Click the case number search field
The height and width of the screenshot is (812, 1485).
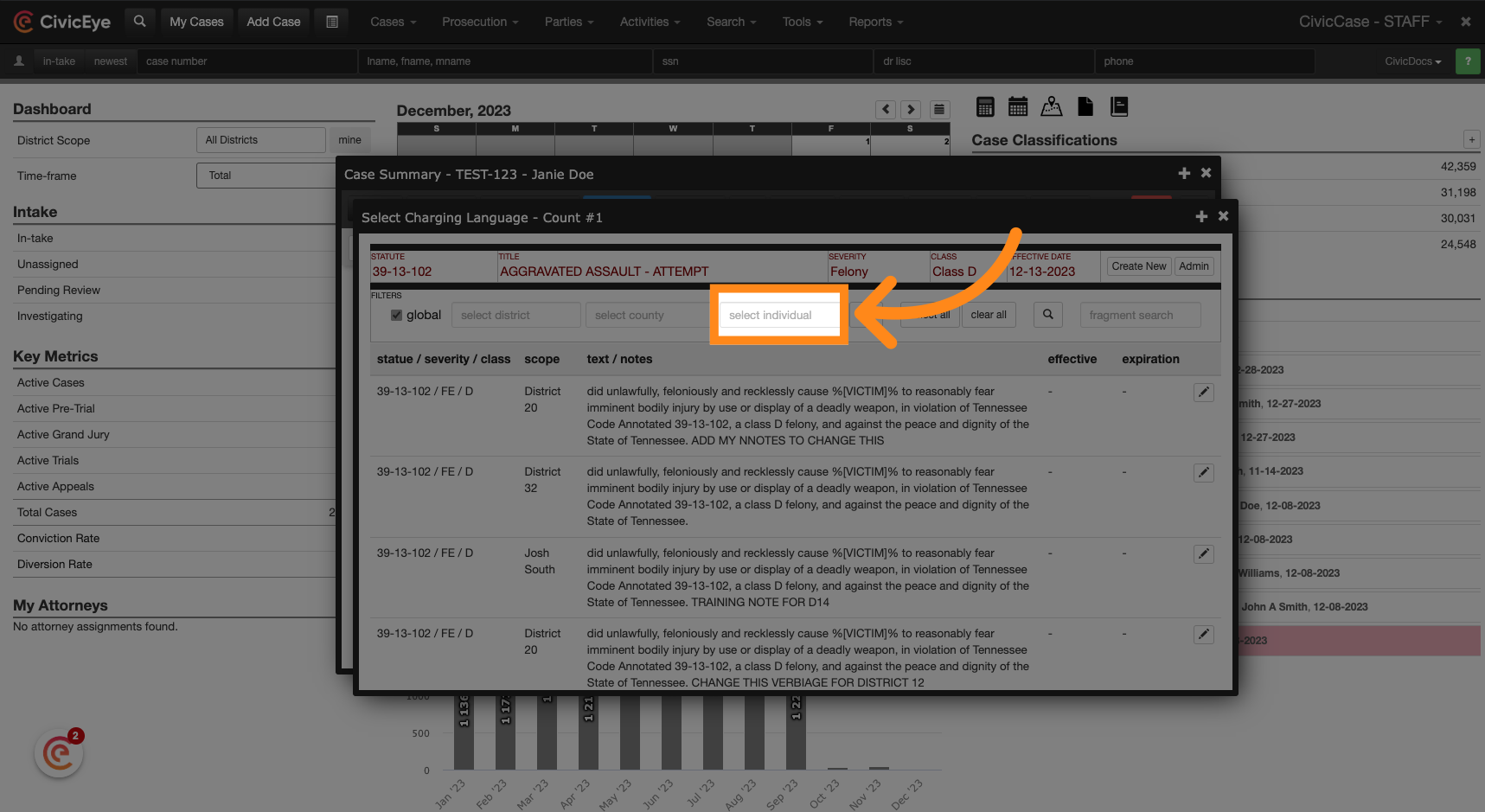click(246, 61)
